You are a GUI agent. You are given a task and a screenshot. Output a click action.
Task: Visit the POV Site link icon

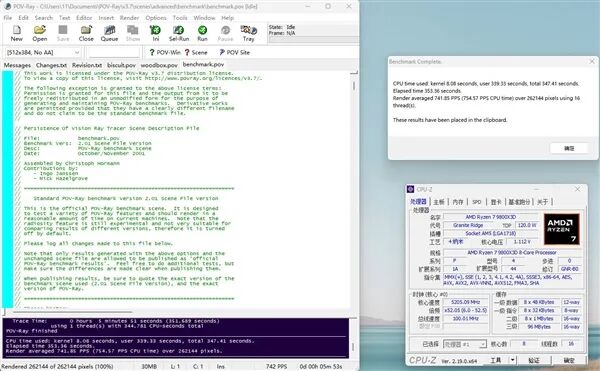tap(235, 52)
